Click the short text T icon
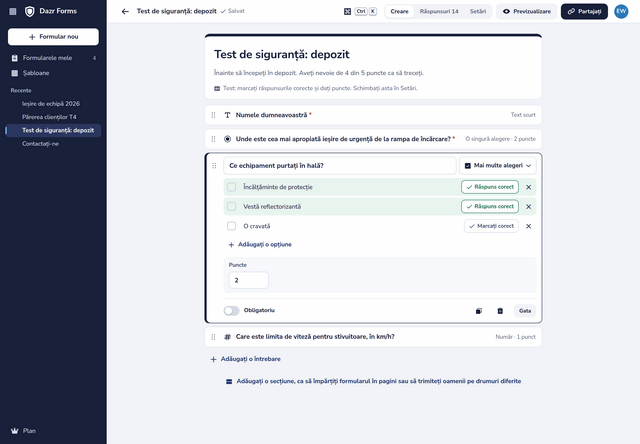The width and height of the screenshot is (640, 444). [227, 115]
